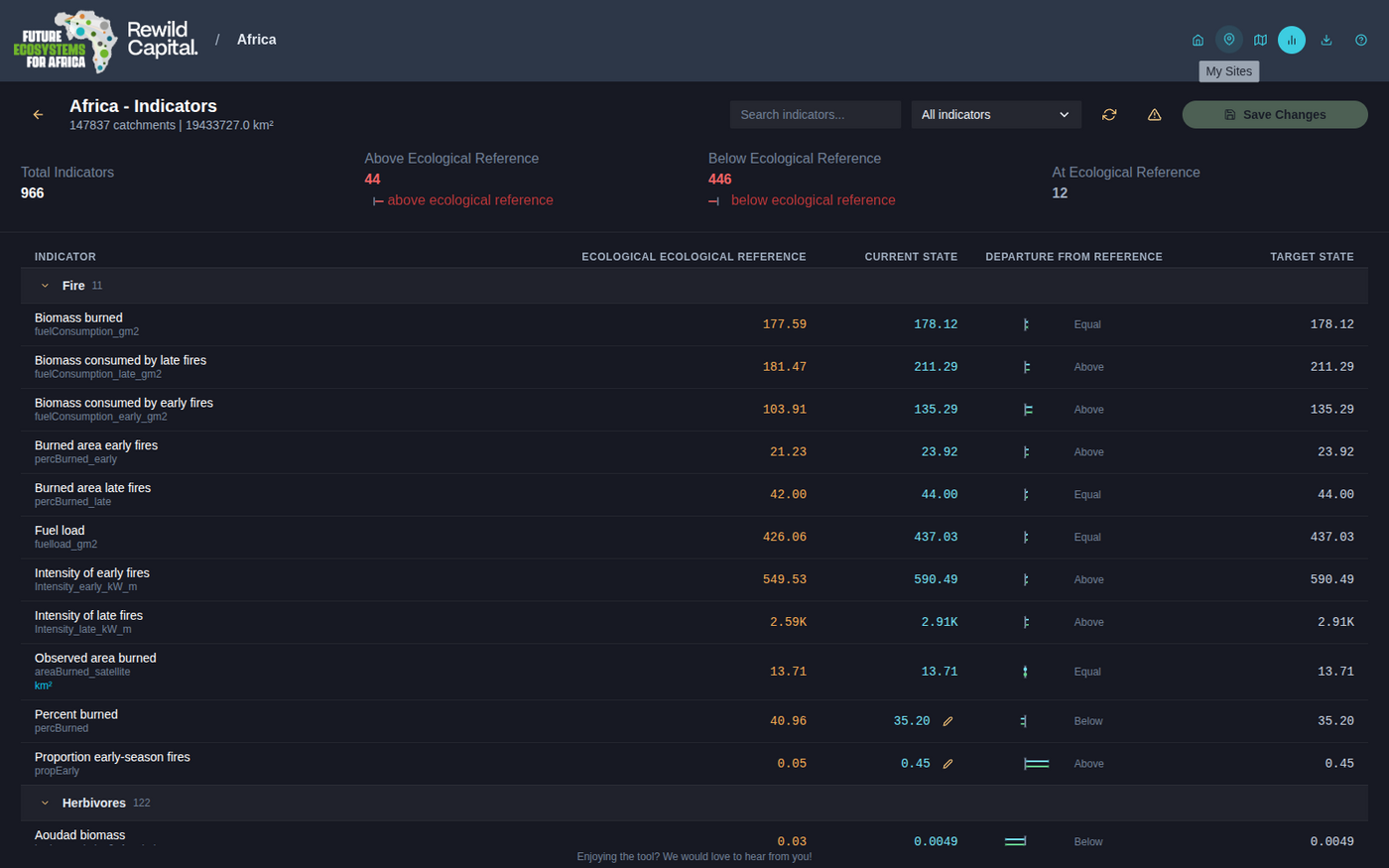Filter by 'above ecological reference' link
Image resolution: width=1389 pixels, height=868 pixels.
[470, 200]
